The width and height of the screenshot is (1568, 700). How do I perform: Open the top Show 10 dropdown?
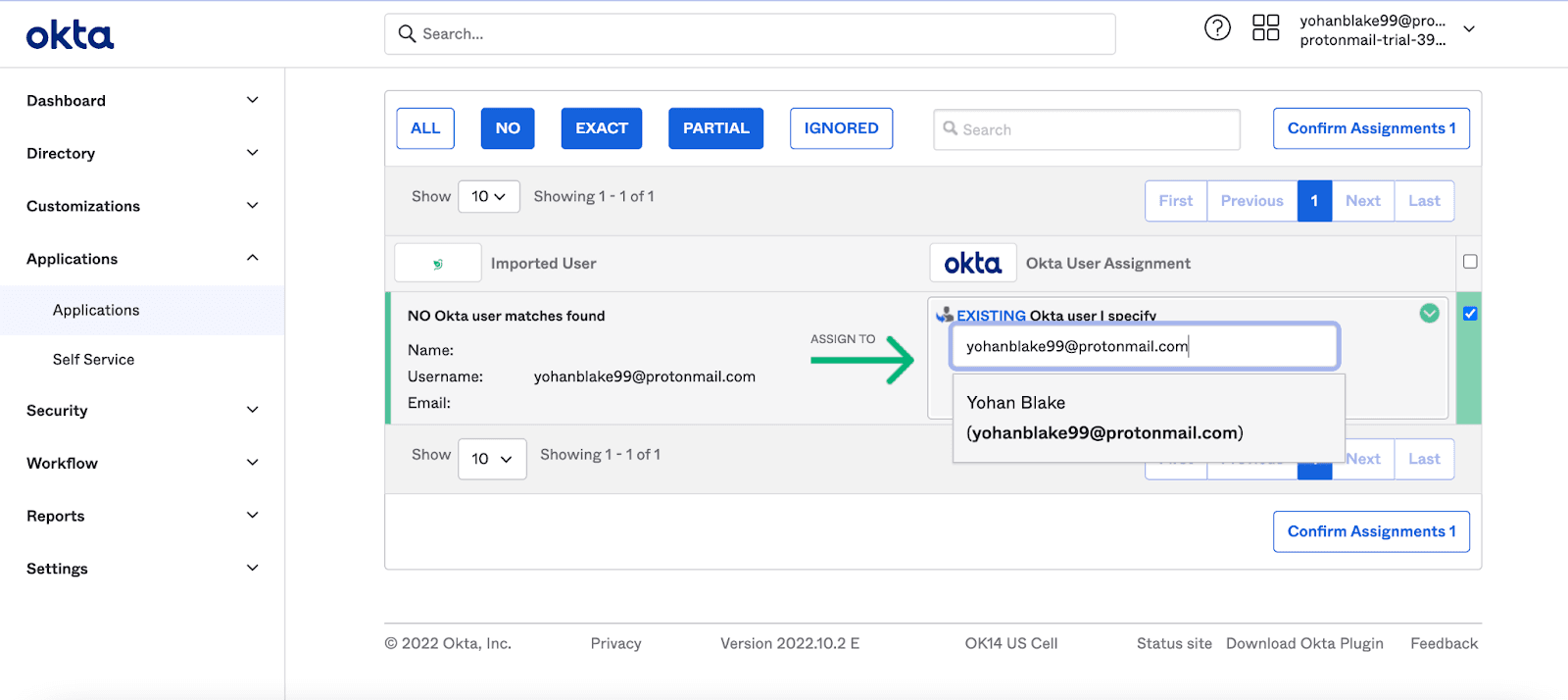488,196
